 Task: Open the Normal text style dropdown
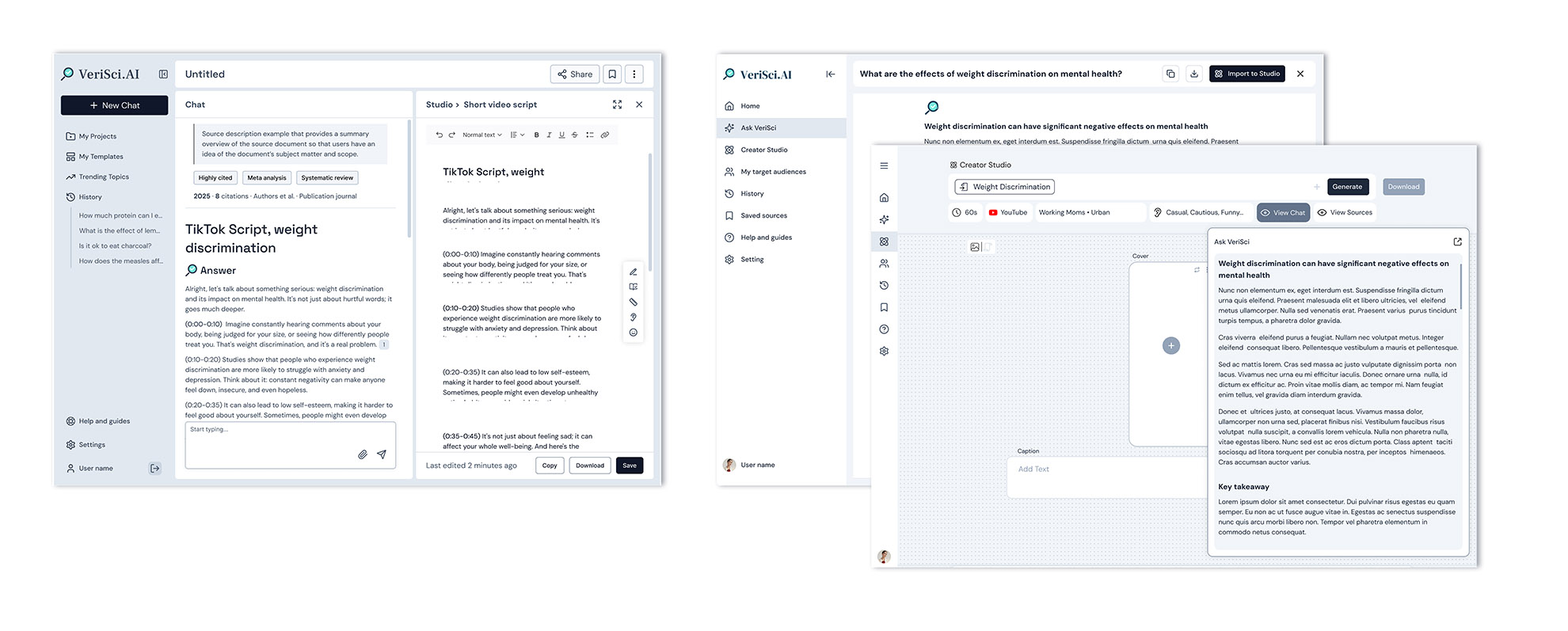point(482,135)
